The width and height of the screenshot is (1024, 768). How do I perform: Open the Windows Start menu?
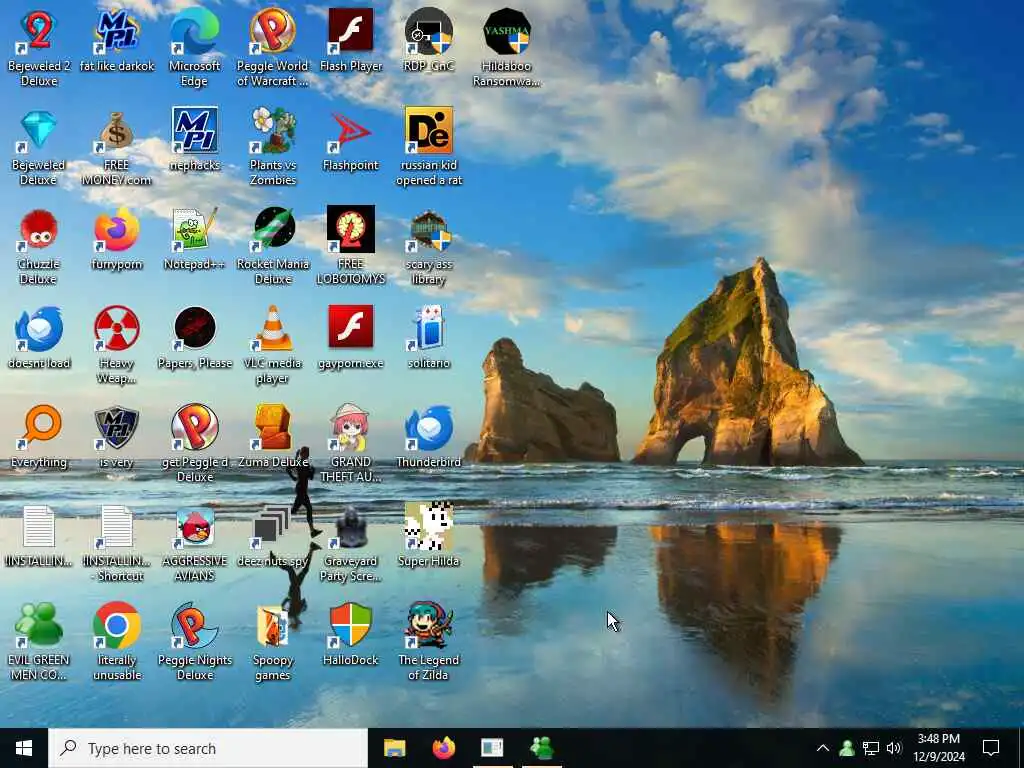[24, 748]
